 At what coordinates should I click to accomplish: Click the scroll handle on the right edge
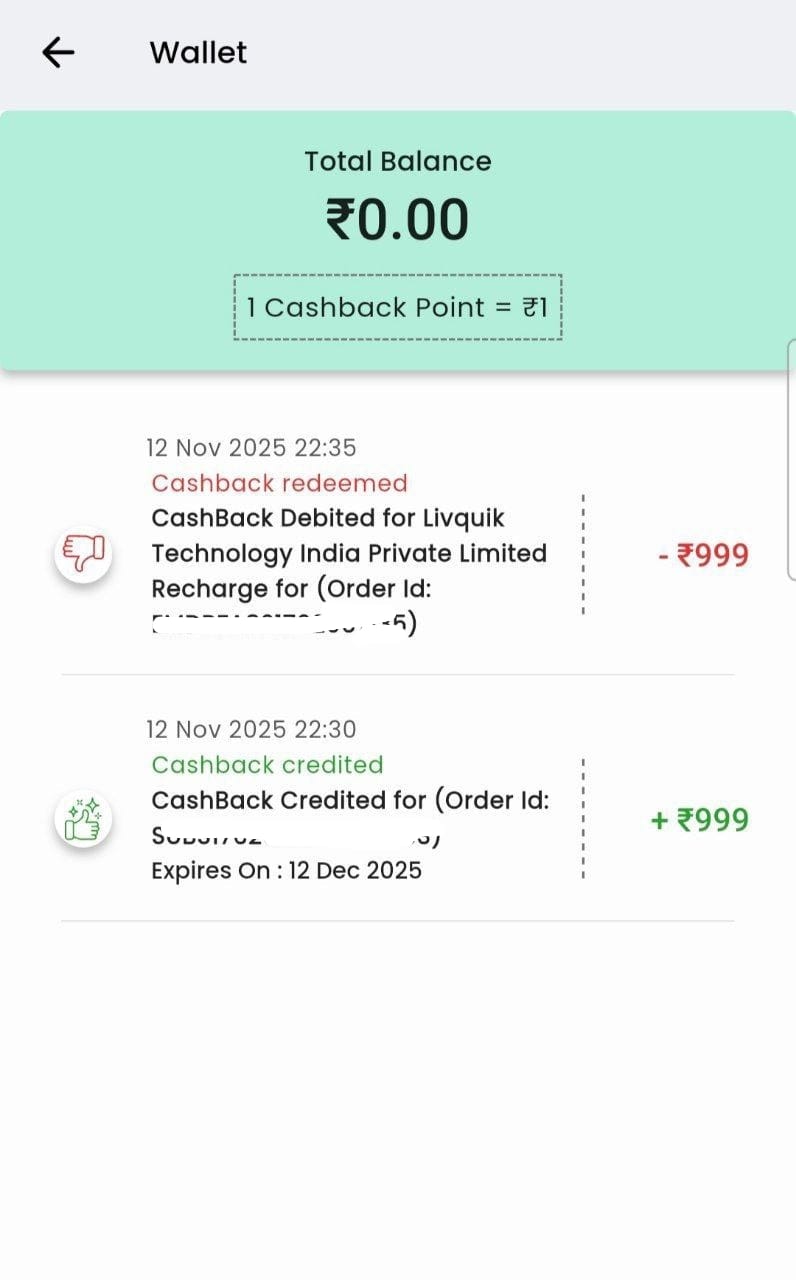pyautogui.click(x=791, y=460)
